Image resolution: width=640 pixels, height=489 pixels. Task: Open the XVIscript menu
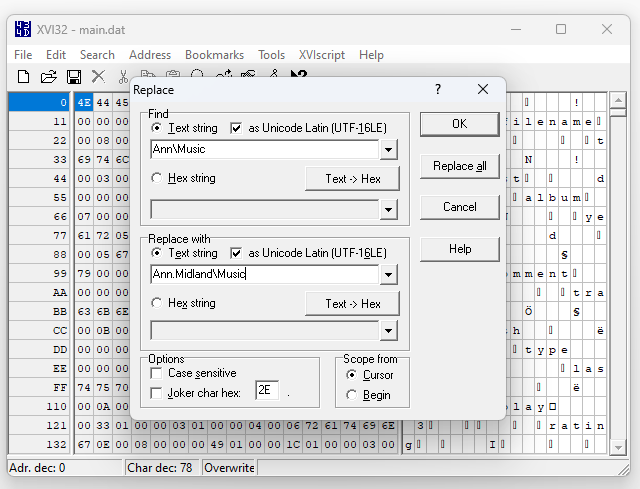[322, 55]
